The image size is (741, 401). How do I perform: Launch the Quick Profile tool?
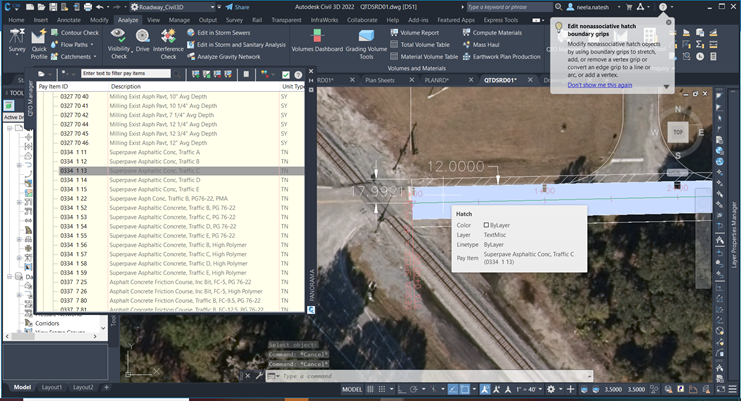point(39,43)
